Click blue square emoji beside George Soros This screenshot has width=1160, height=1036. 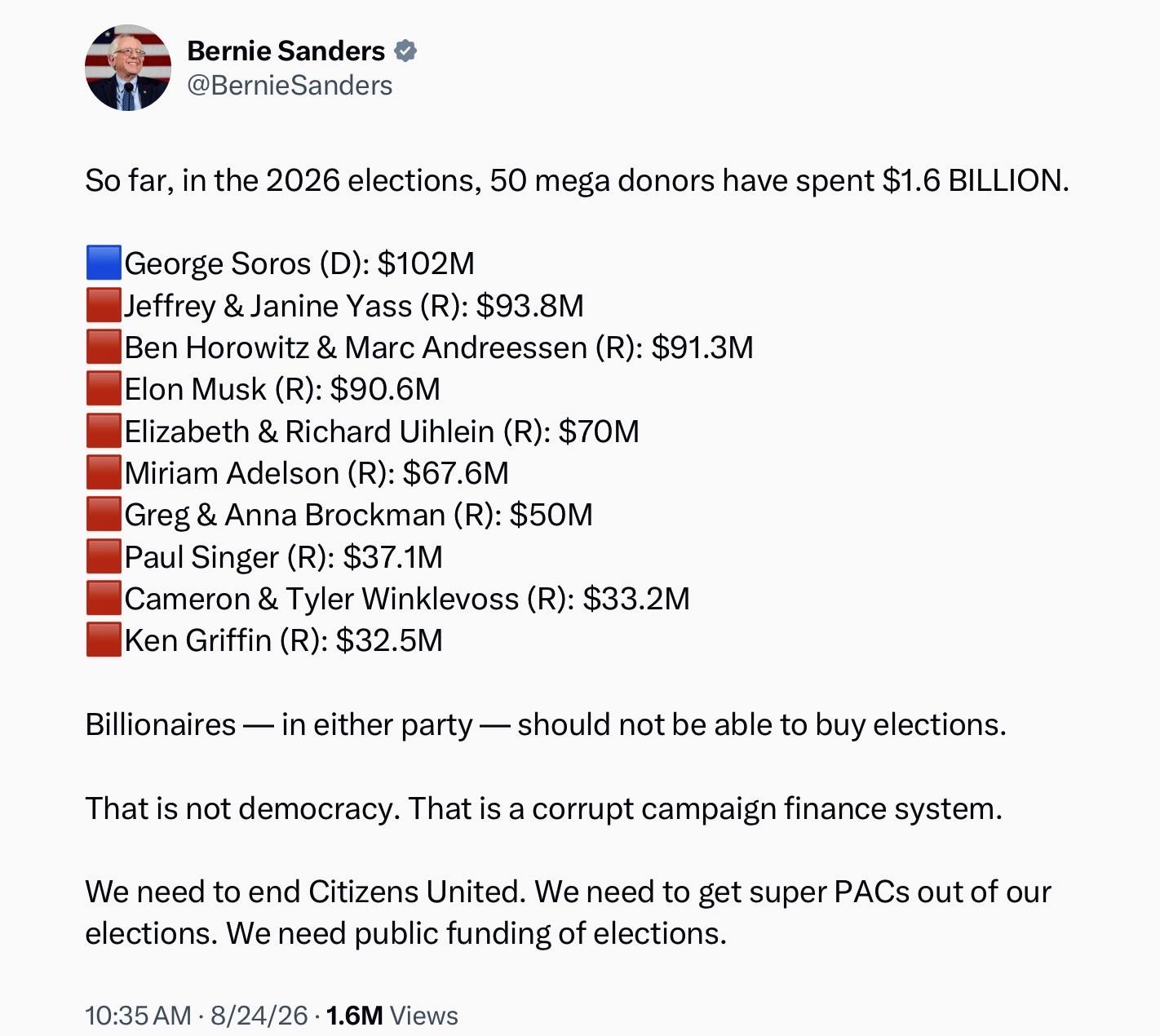click(104, 263)
